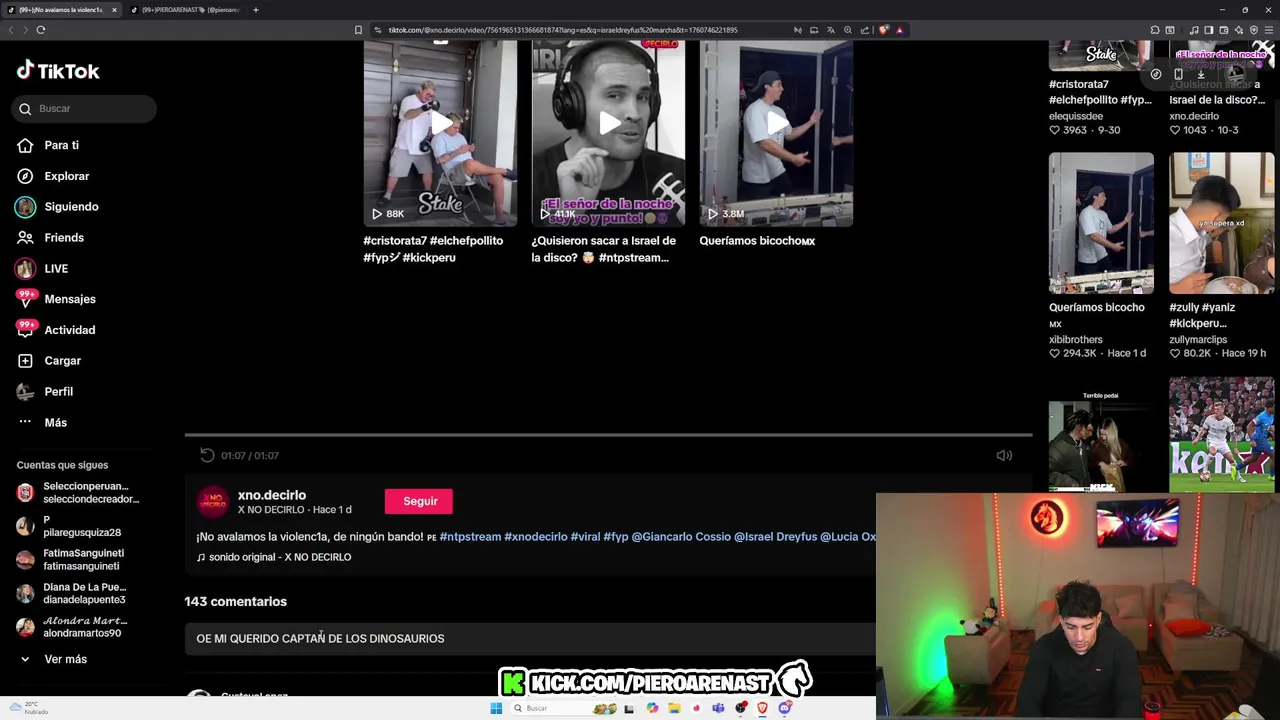Switch to the PIEROARENAST browser tab

pos(186,10)
